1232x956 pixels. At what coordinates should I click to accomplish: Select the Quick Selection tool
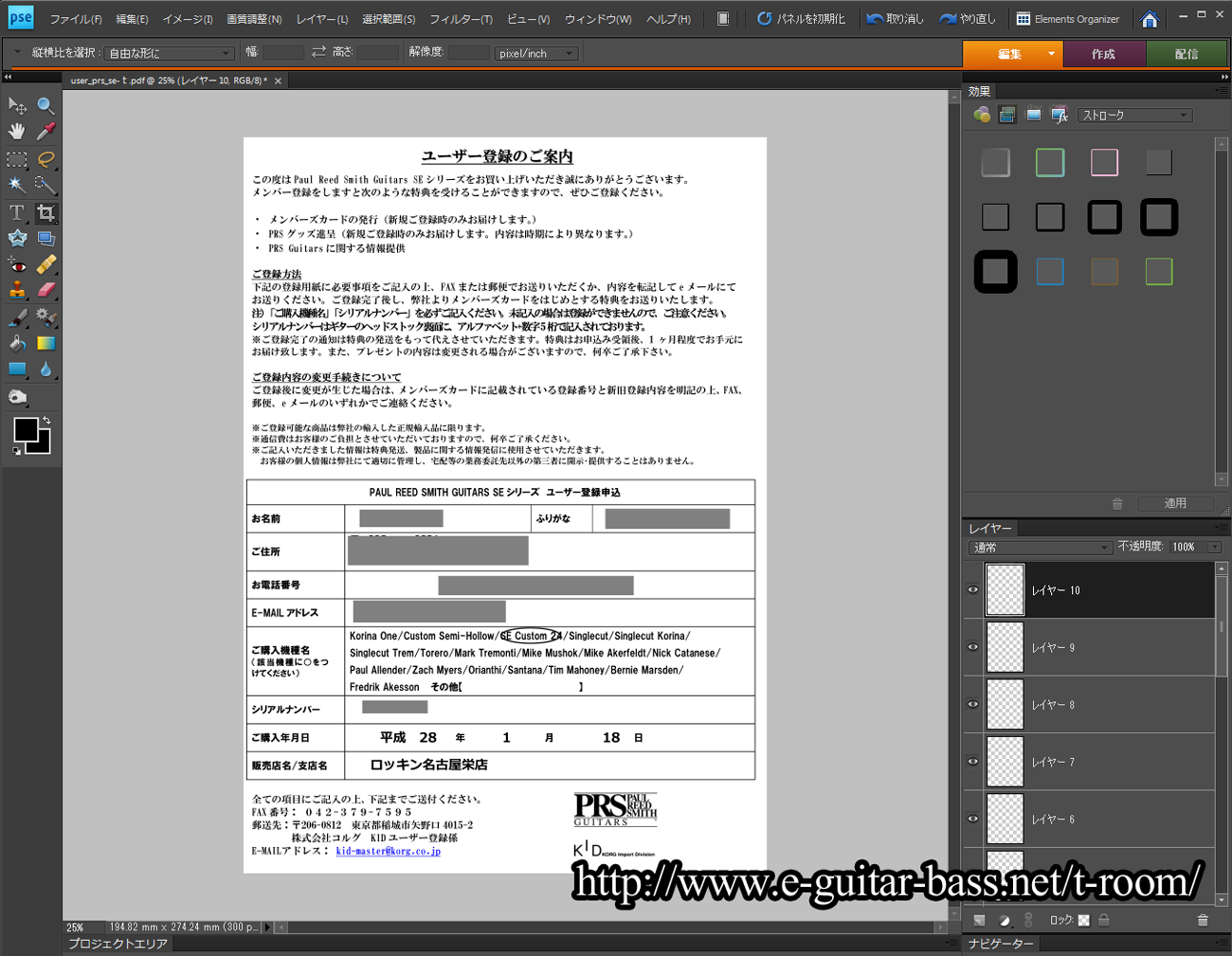(x=45, y=185)
